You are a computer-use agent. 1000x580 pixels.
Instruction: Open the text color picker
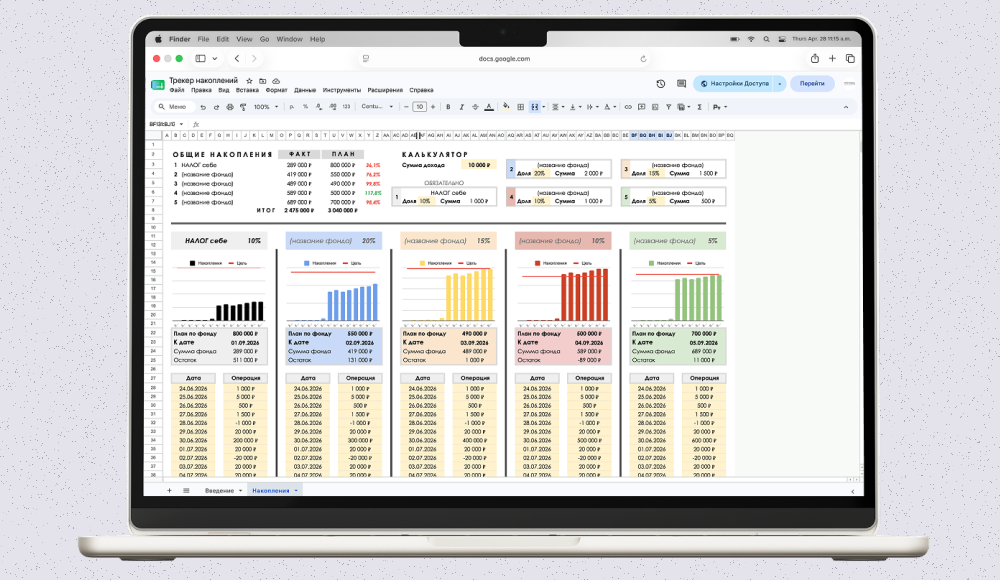[489, 107]
